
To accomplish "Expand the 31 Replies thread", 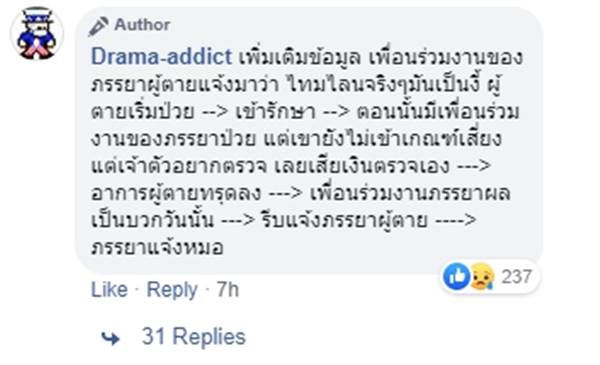I will (x=194, y=337).
